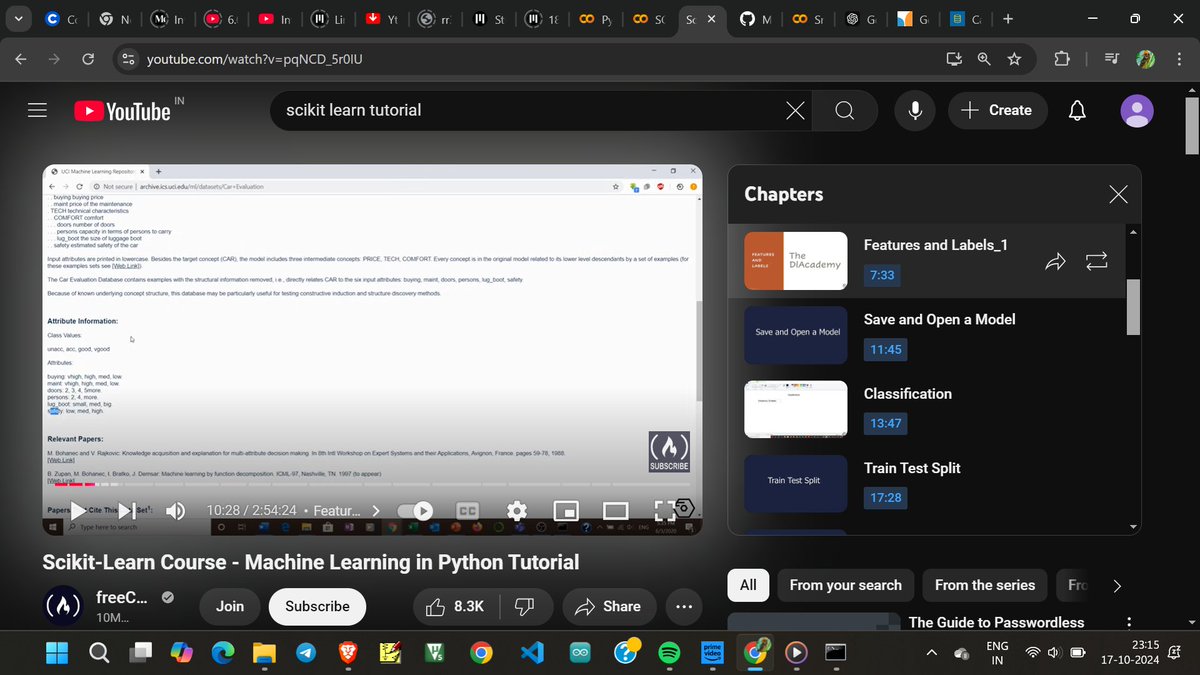Viewport: 1200px width, 675px height.
Task: Toggle closed captions CC
Action: 468,511
